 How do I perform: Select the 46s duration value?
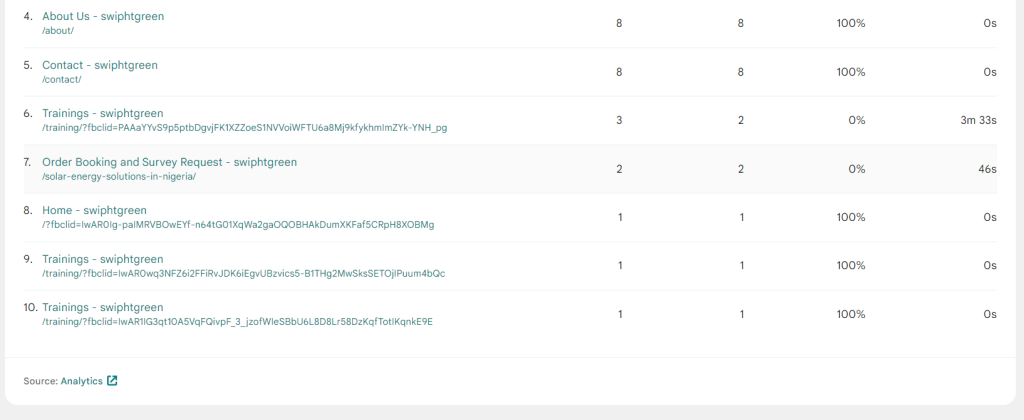[987, 169]
